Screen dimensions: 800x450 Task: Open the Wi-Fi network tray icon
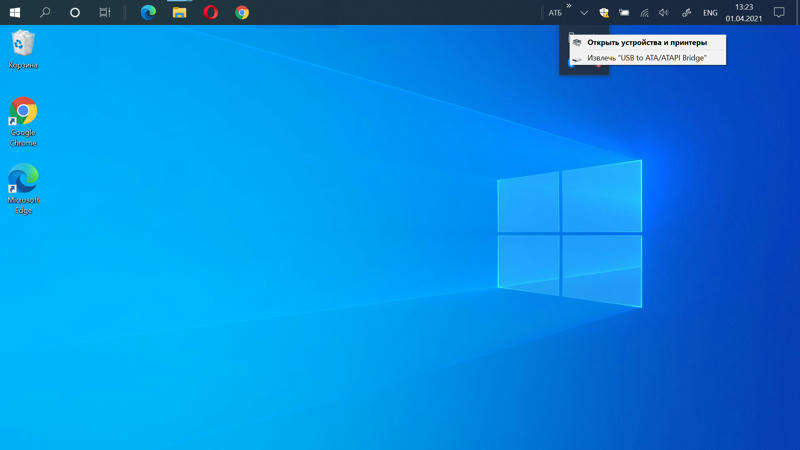(x=644, y=13)
